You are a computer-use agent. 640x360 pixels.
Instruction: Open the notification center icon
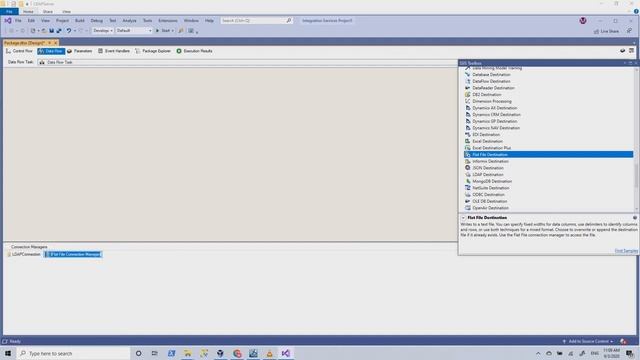click(x=630, y=353)
